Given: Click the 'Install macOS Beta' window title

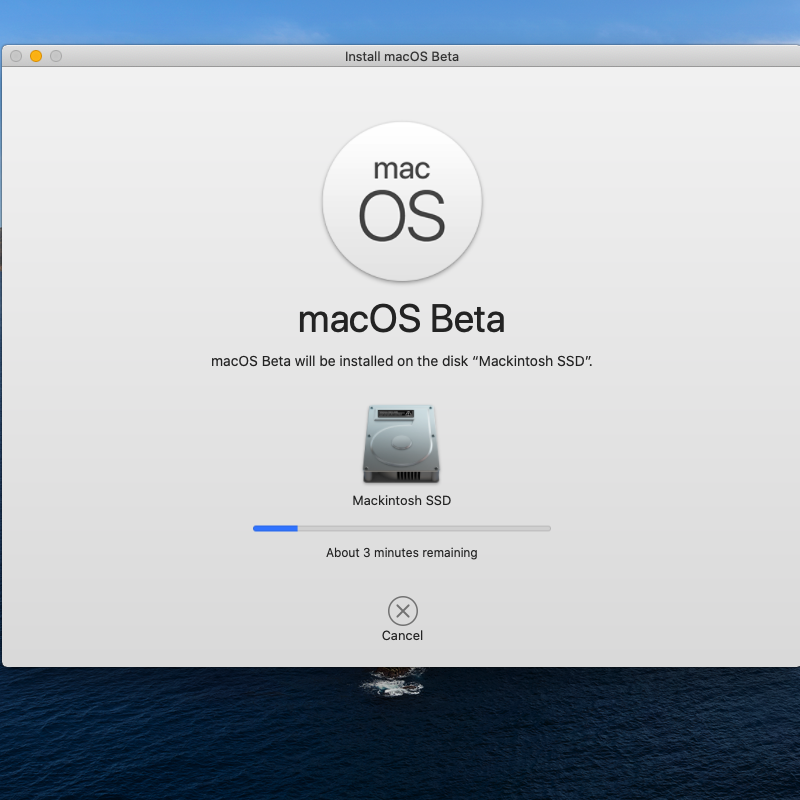Looking at the screenshot, I should pyautogui.click(x=402, y=57).
